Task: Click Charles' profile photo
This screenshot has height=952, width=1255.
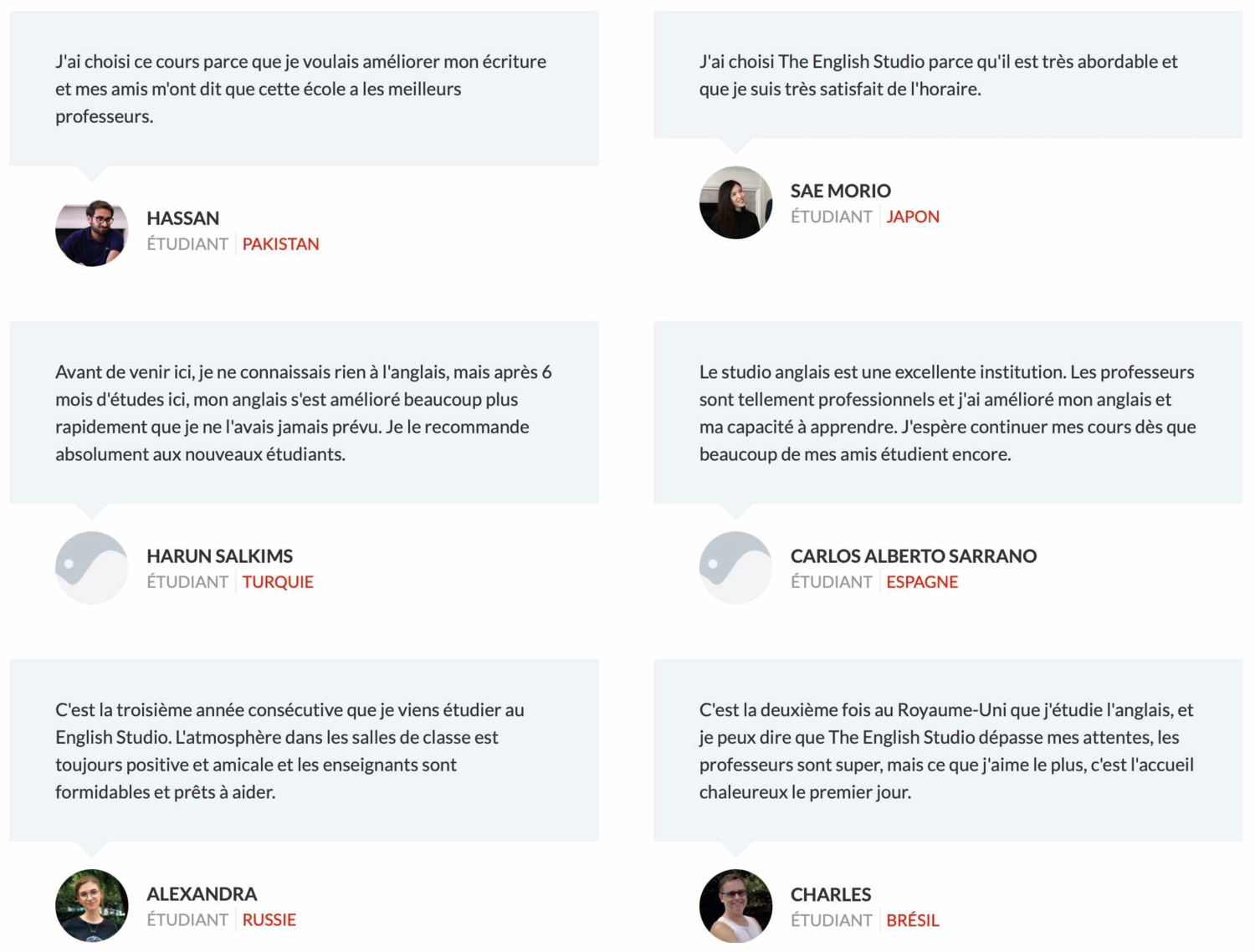Action: (735, 906)
